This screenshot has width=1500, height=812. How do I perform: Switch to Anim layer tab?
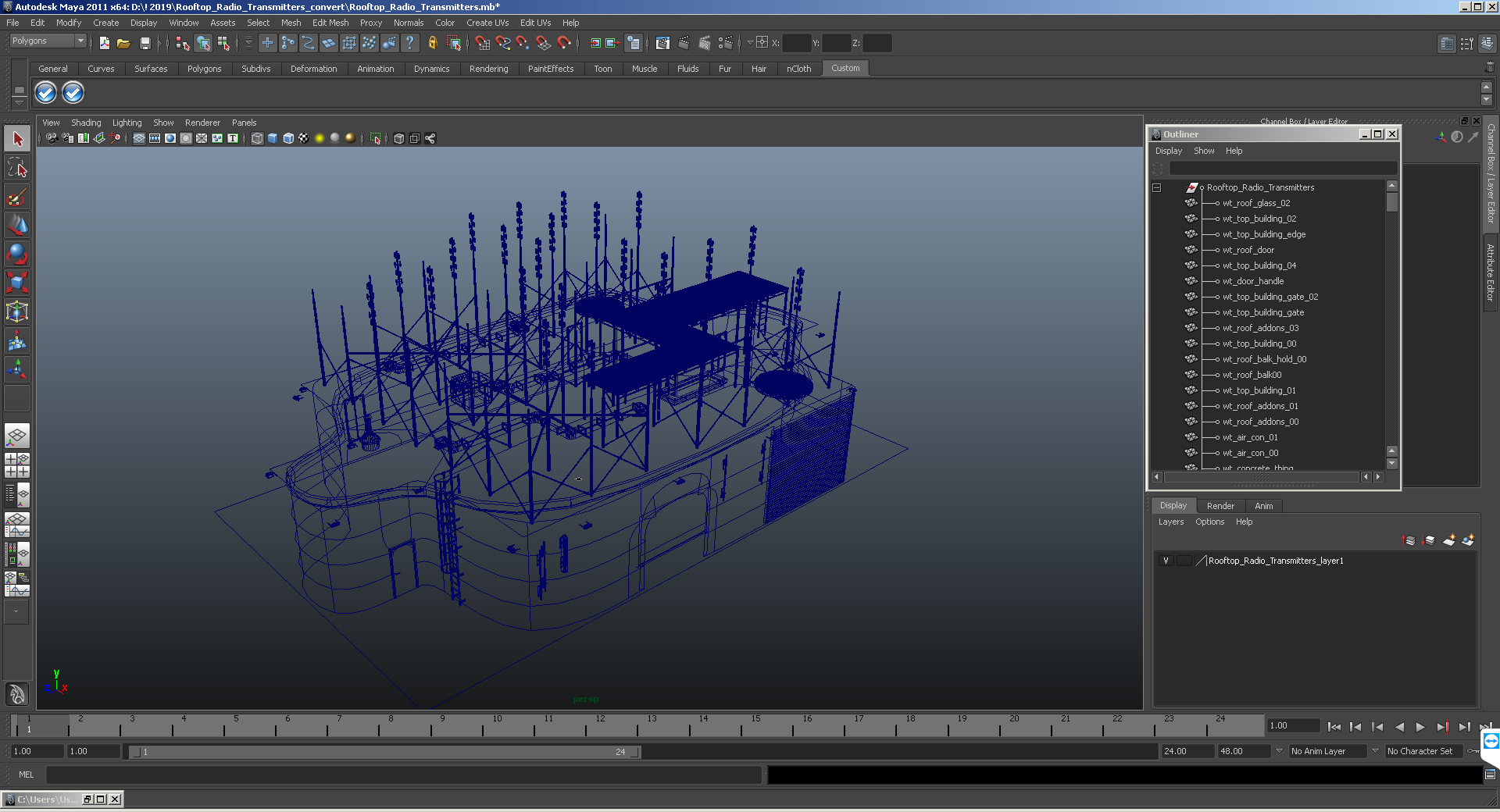1263,506
